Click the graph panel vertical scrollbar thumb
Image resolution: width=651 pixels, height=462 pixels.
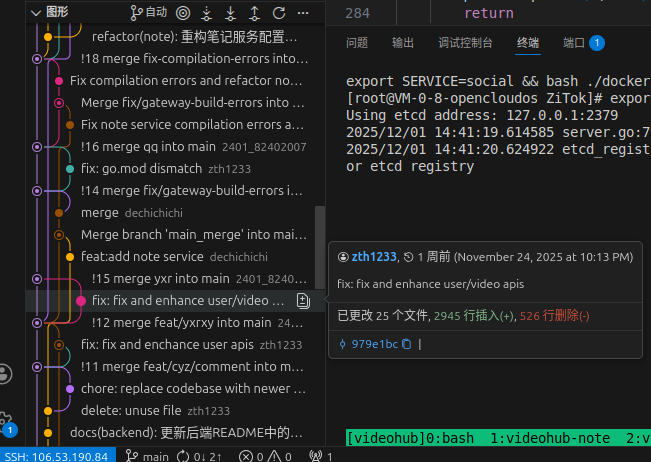point(320,247)
